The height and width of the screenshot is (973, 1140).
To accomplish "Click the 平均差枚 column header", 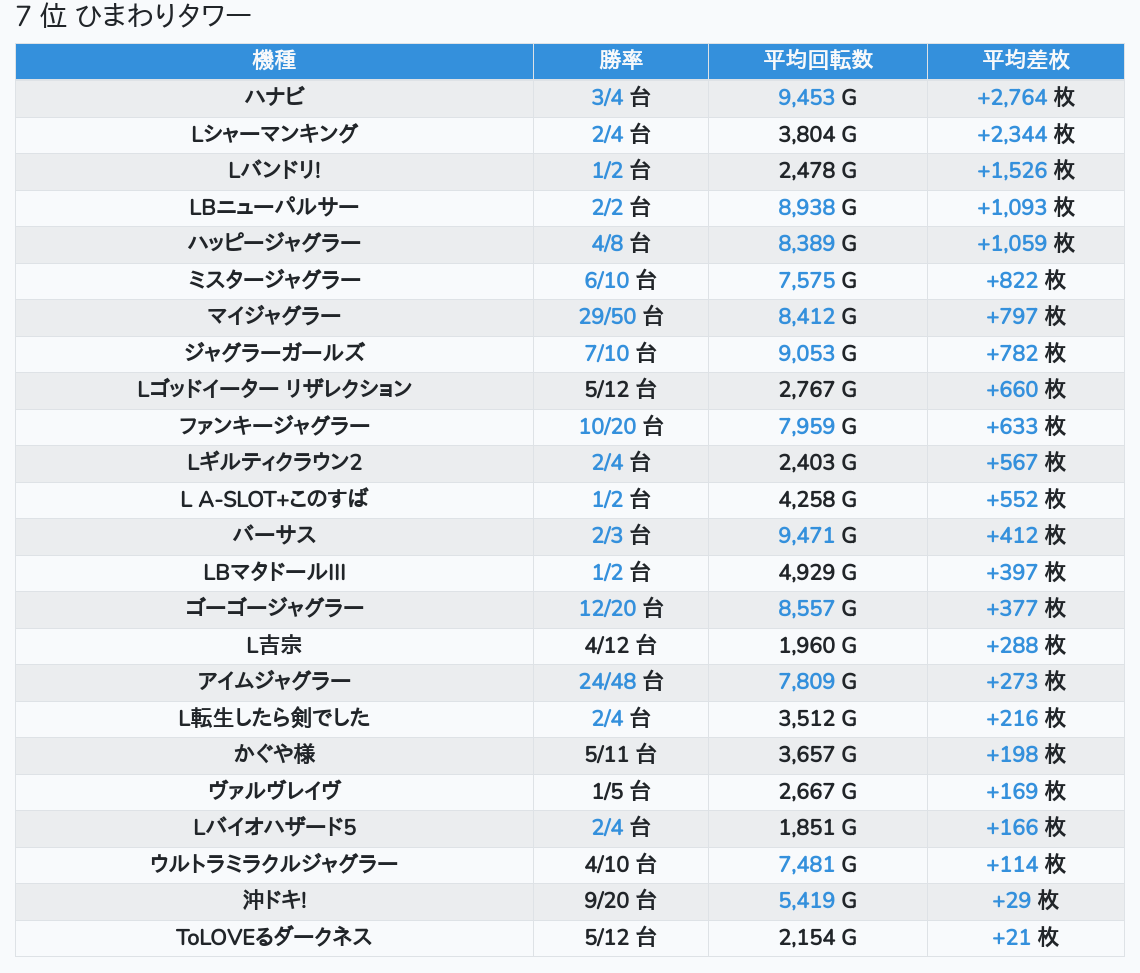I will [x=1026, y=60].
